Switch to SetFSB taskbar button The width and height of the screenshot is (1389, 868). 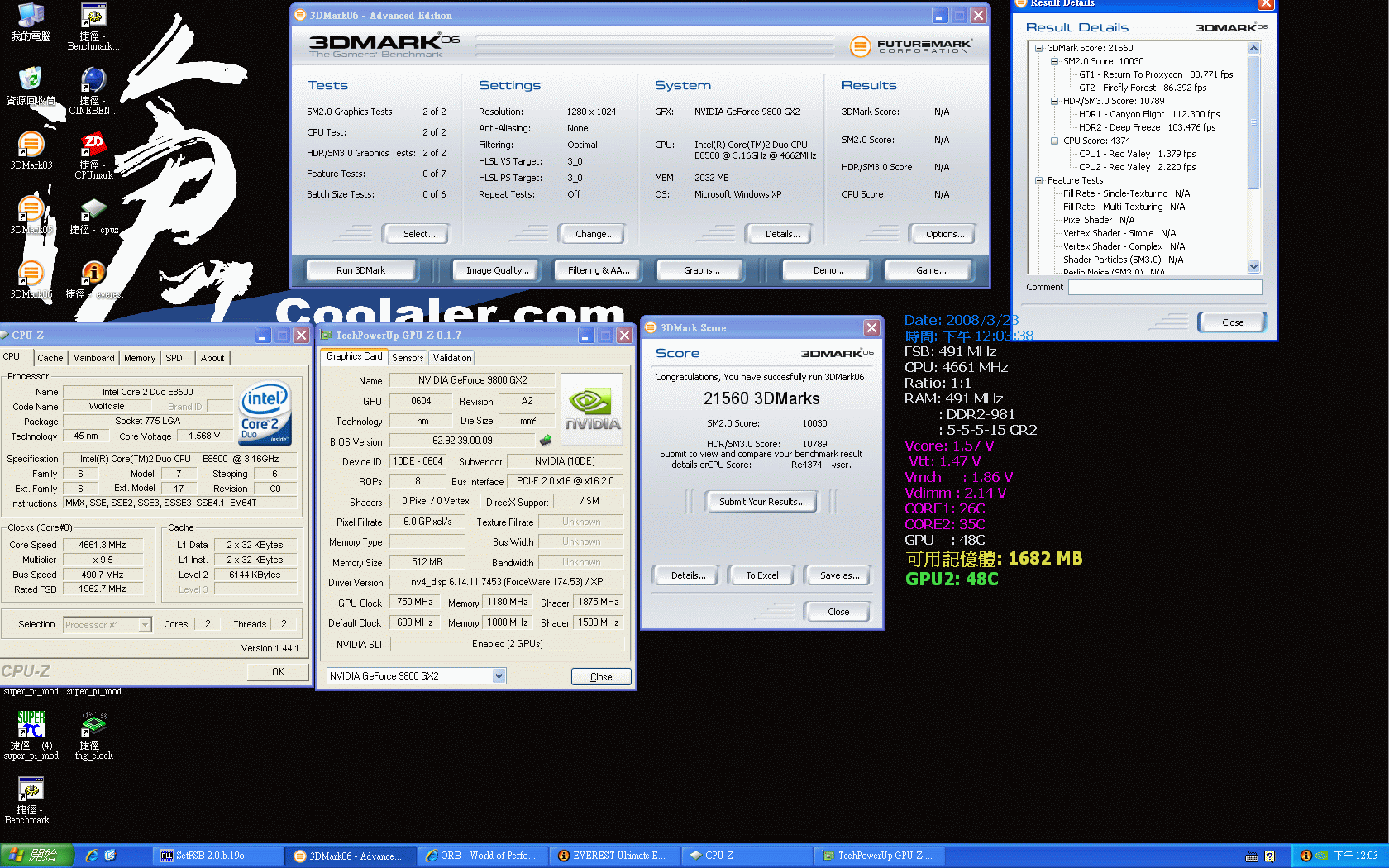(x=218, y=856)
